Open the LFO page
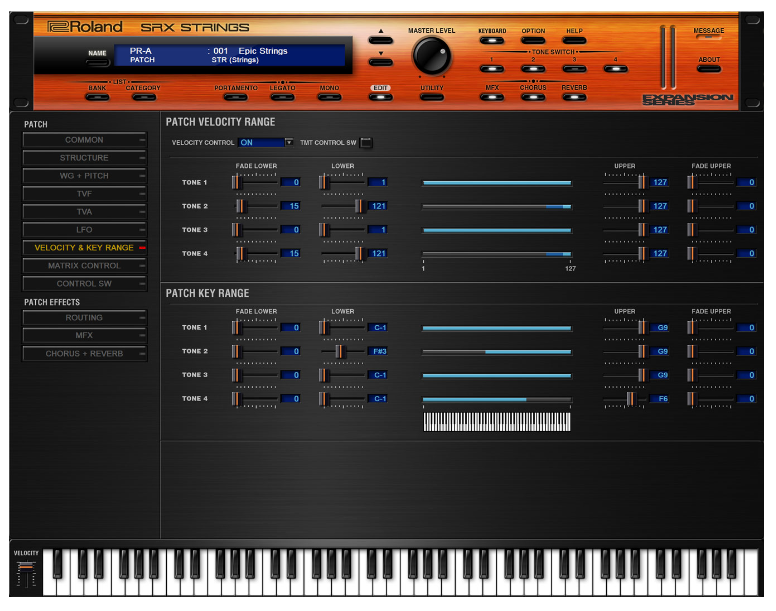 [85, 230]
